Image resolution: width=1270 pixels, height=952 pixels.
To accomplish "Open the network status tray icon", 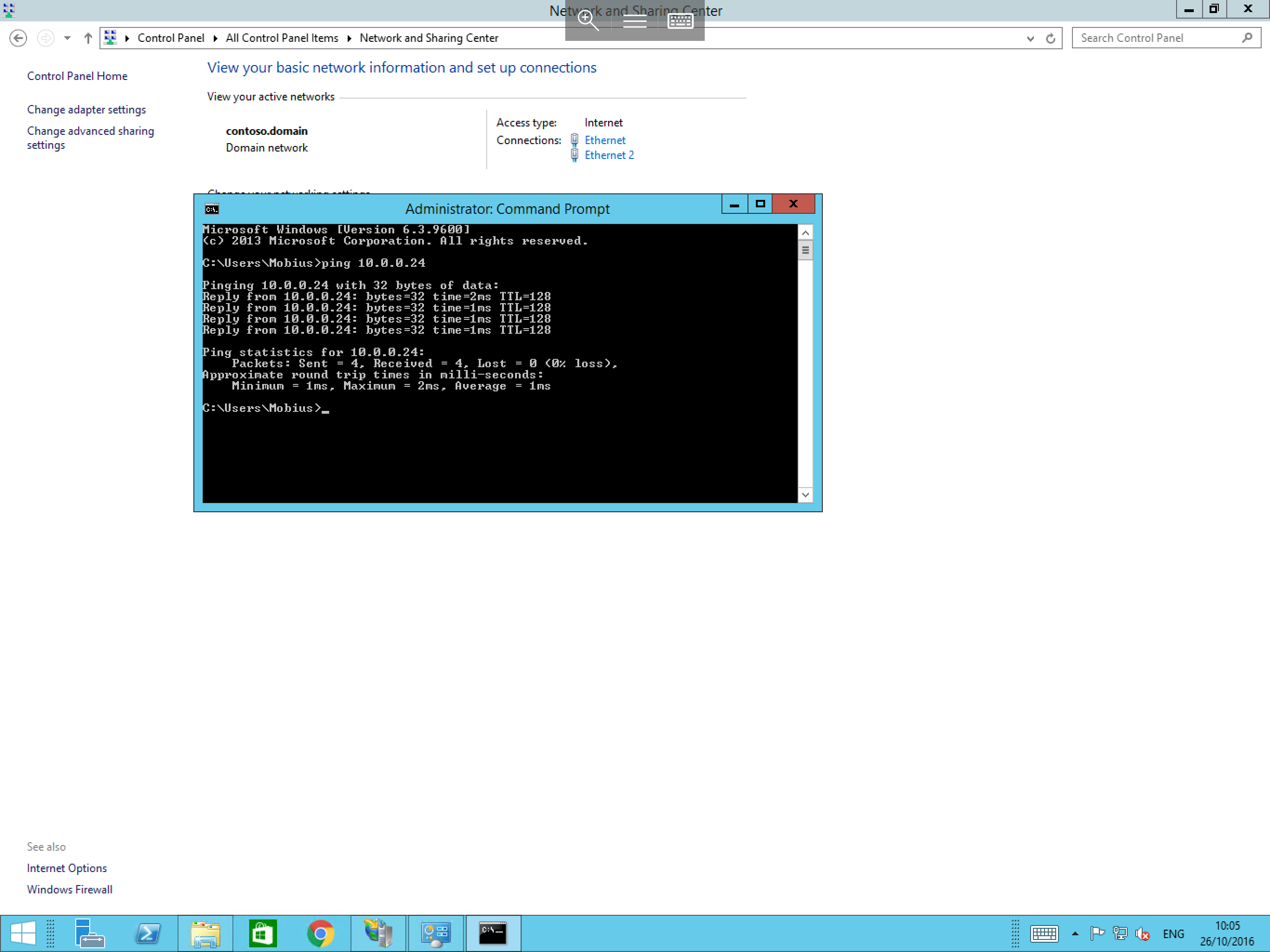I will pyautogui.click(x=1120, y=933).
